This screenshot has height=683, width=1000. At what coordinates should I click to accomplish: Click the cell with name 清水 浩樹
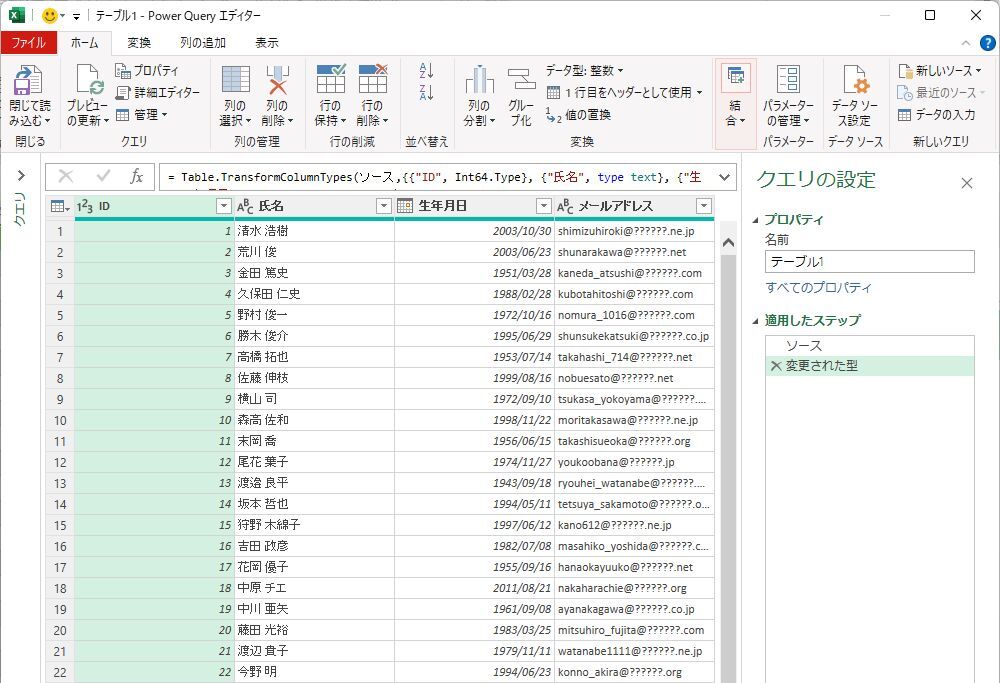pyautogui.click(x=314, y=231)
